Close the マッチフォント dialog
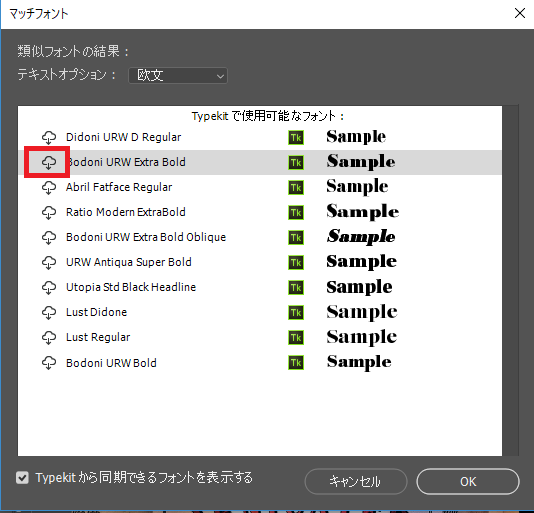534x513 pixels. pos(520,14)
